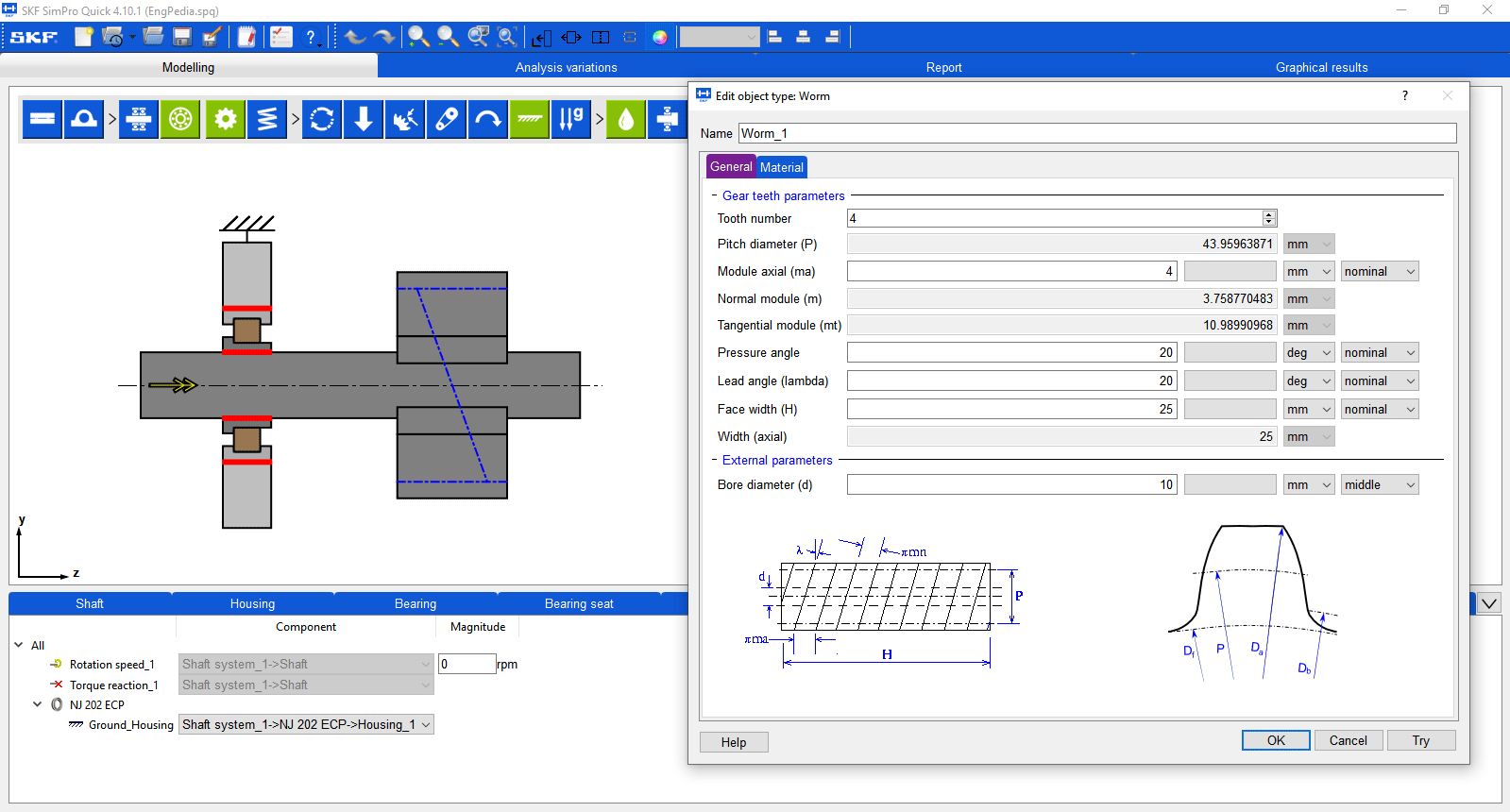Open Pressure angle deg unit dropdown
The image size is (1510, 812).
point(1309,352)
